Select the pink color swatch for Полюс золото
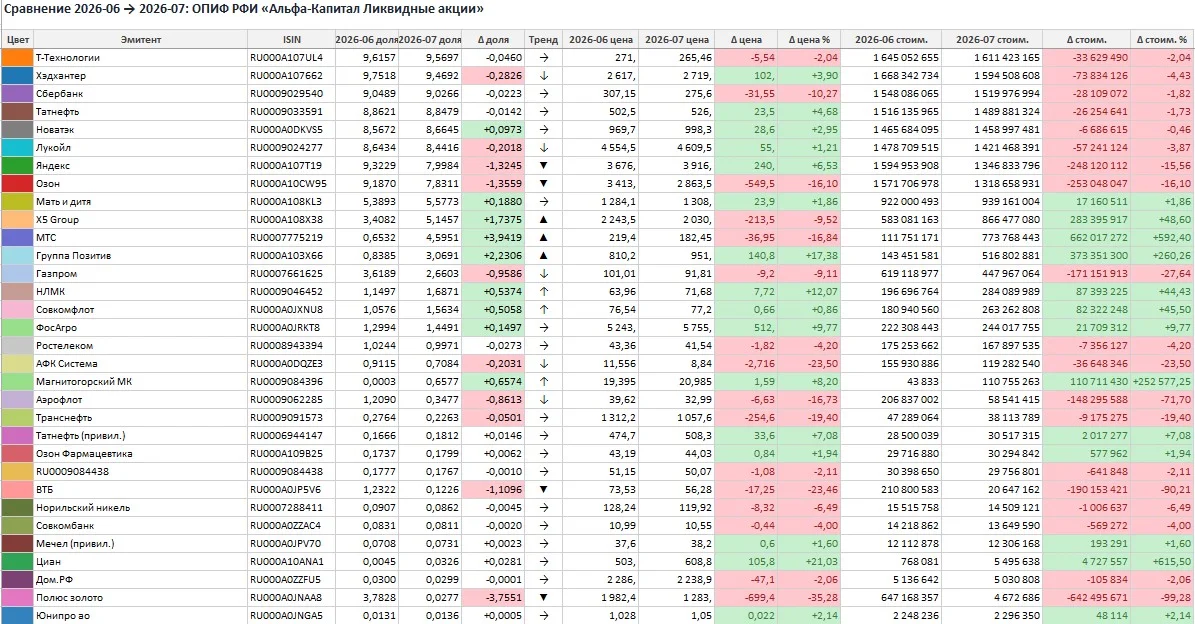The width and height of the screenshot is (1195, 624). click(17, 597)
